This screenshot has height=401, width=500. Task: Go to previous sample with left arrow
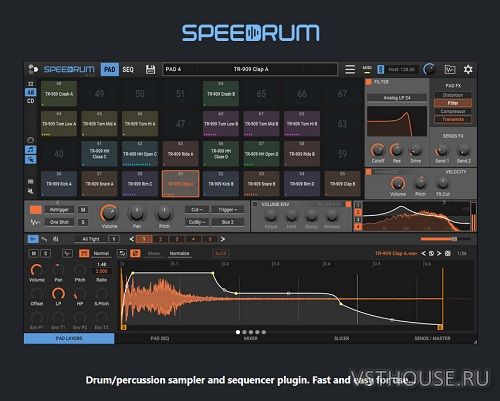point(423,253)
